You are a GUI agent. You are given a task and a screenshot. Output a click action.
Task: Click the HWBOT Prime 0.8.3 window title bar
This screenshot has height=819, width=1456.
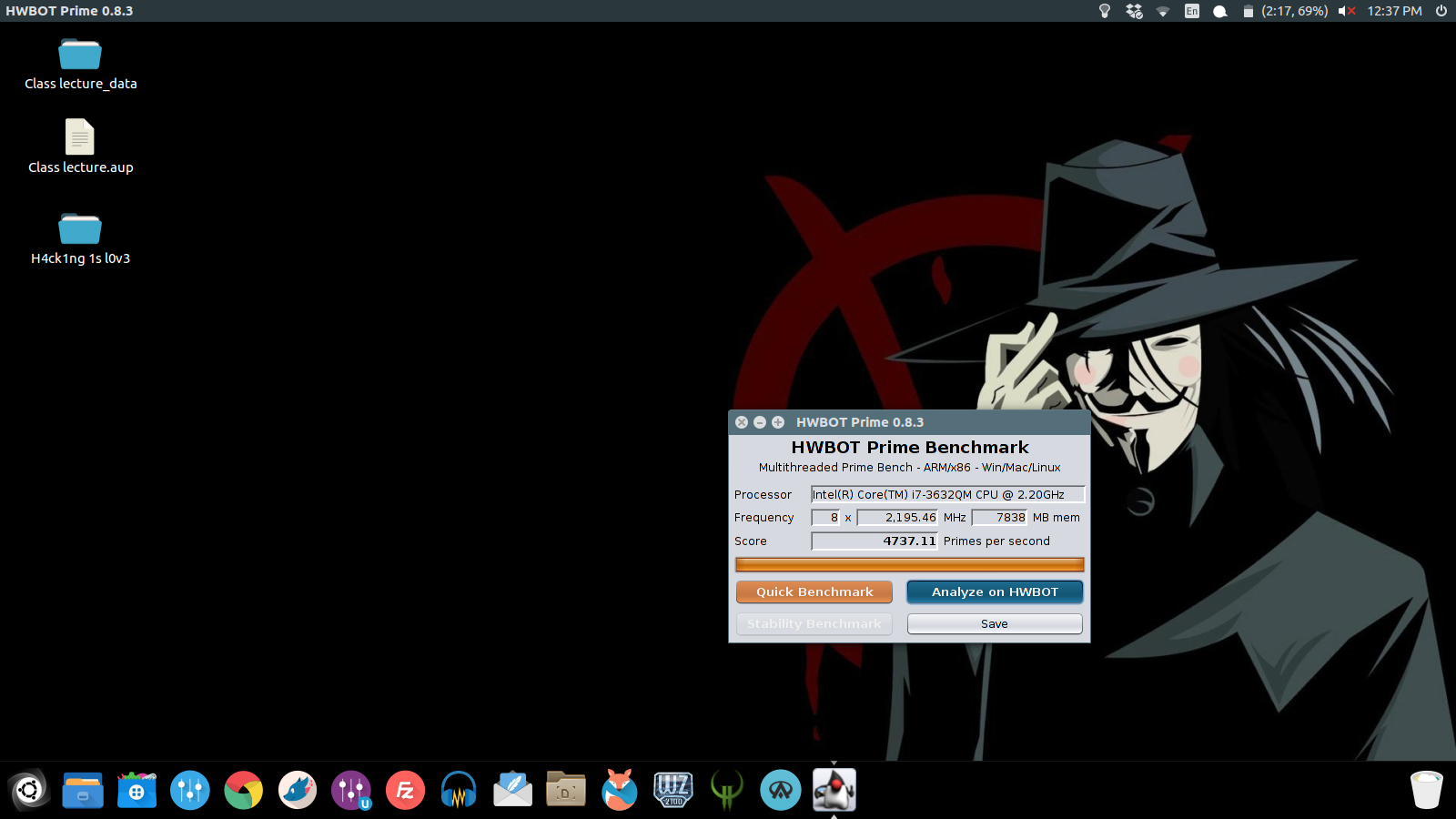[909, 422]
